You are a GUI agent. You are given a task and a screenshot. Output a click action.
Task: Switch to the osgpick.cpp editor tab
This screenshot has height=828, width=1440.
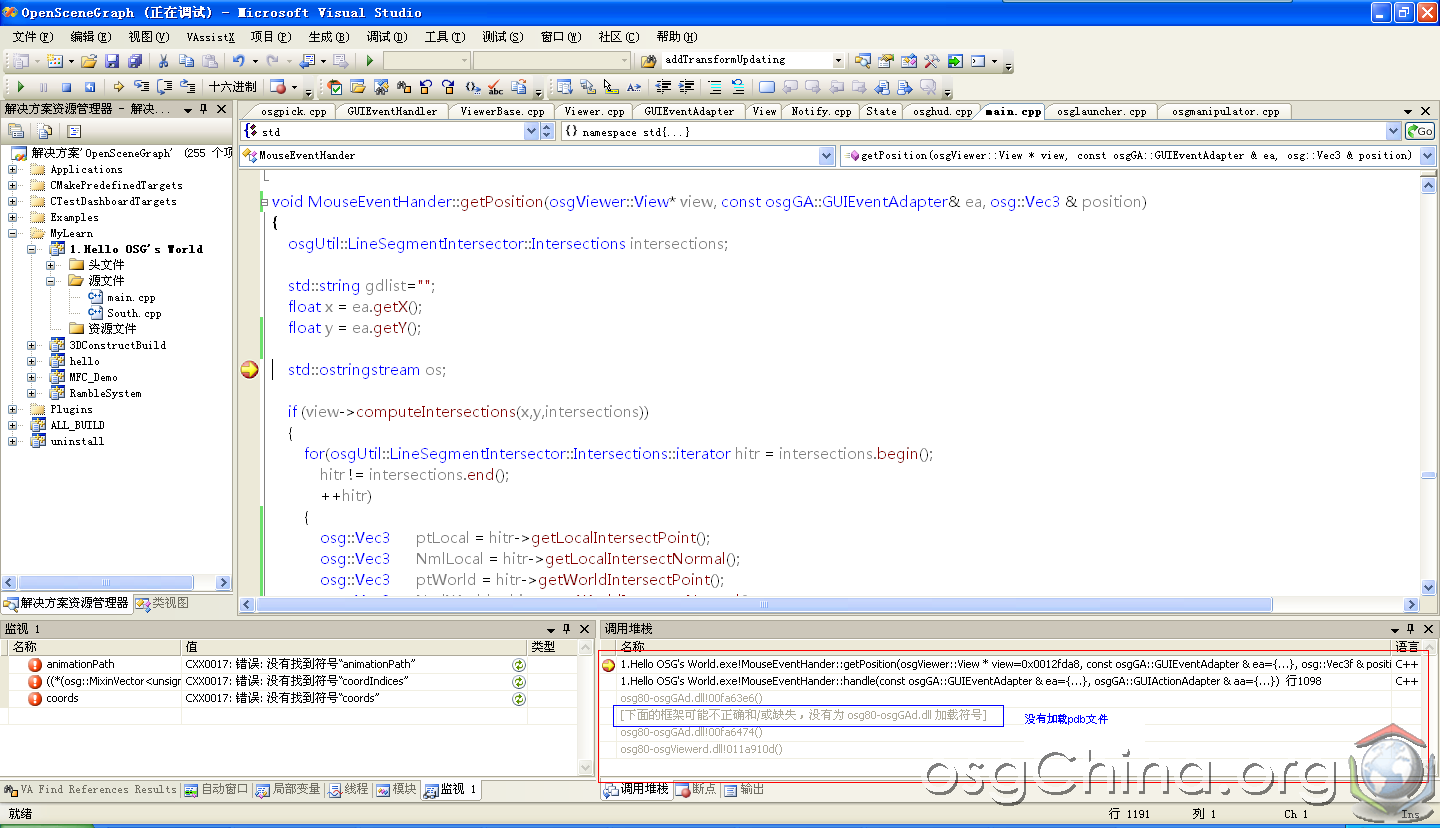[x=293, y=111]
